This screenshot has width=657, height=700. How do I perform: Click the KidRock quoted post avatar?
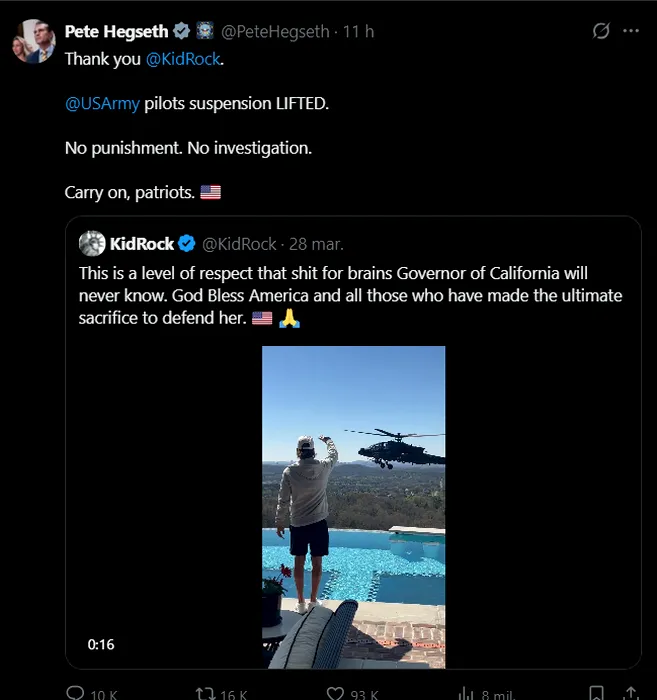[x=92, y=244]
